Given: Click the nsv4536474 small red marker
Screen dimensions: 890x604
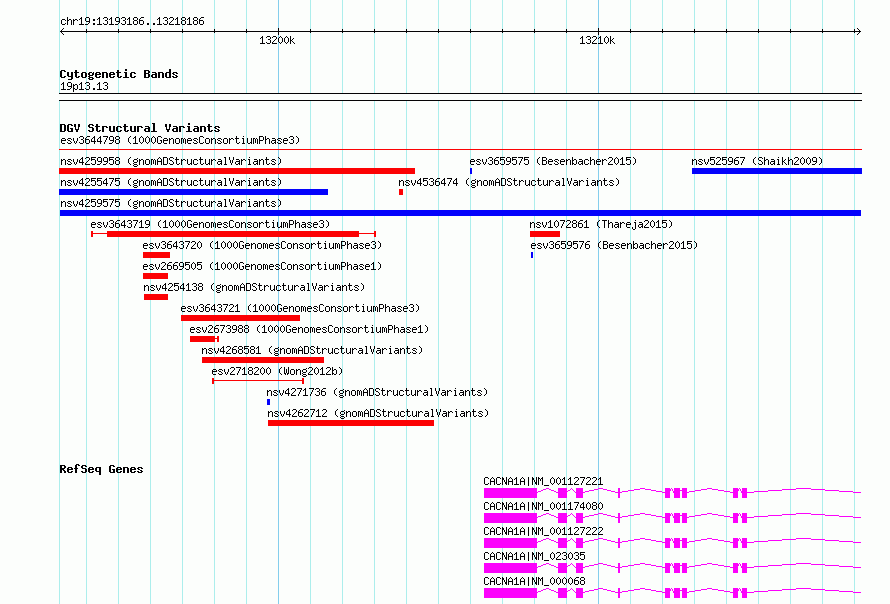Looking at the screenshot, I should 401,192.
